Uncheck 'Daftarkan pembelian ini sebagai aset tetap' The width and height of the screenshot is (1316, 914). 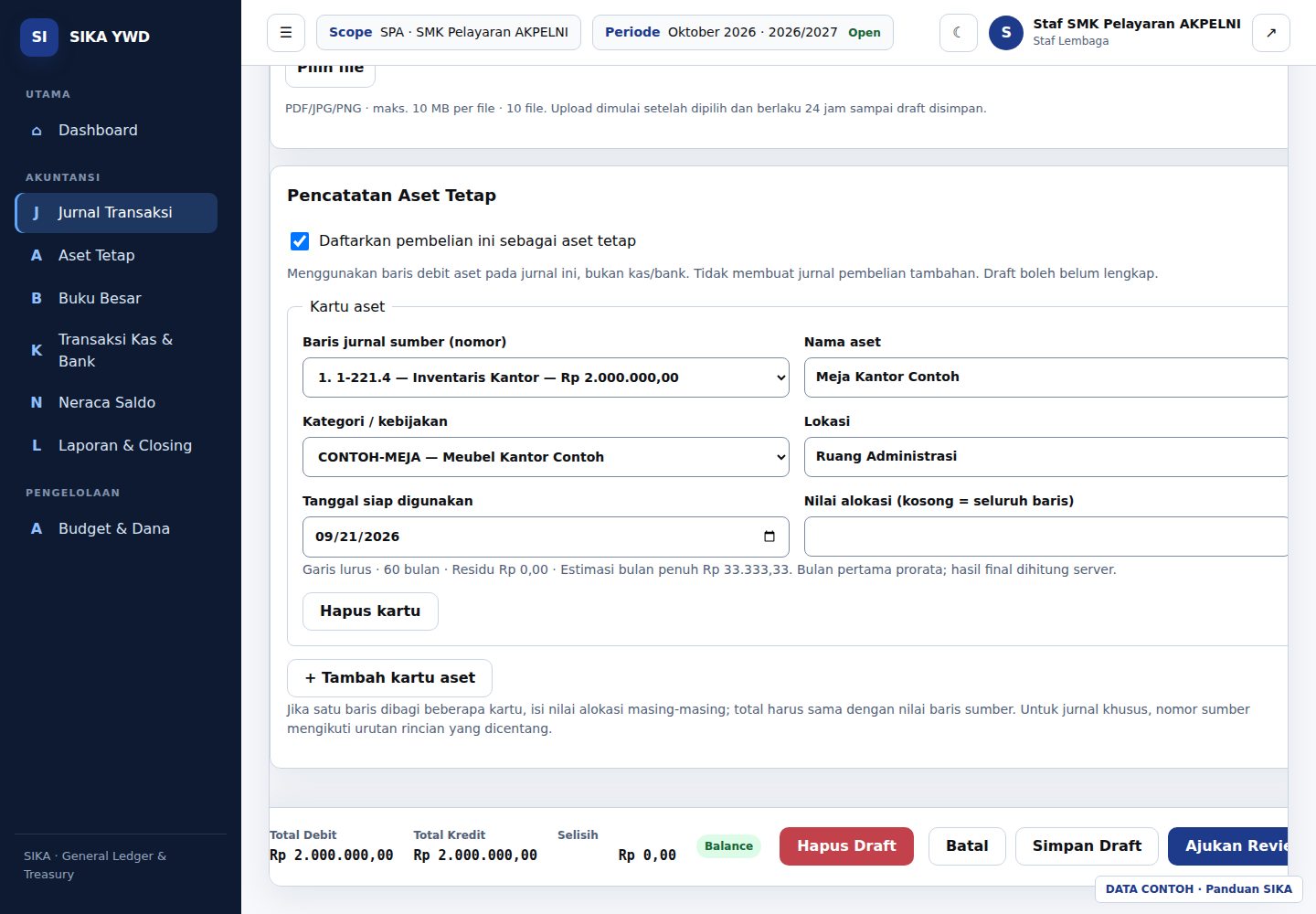(300, 241)
